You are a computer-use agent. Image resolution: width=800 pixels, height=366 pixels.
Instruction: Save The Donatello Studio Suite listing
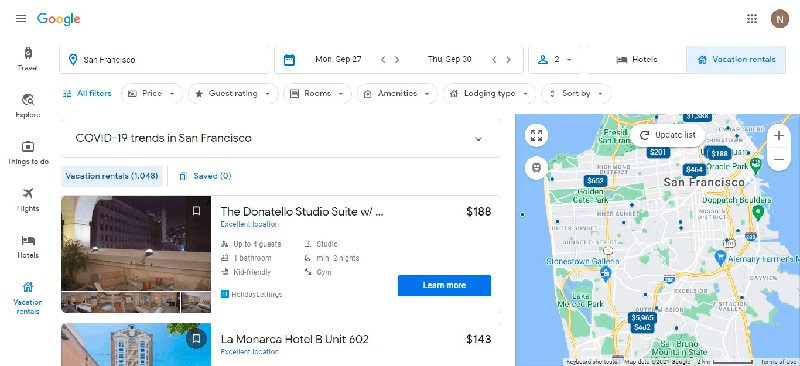pos(196,211)
